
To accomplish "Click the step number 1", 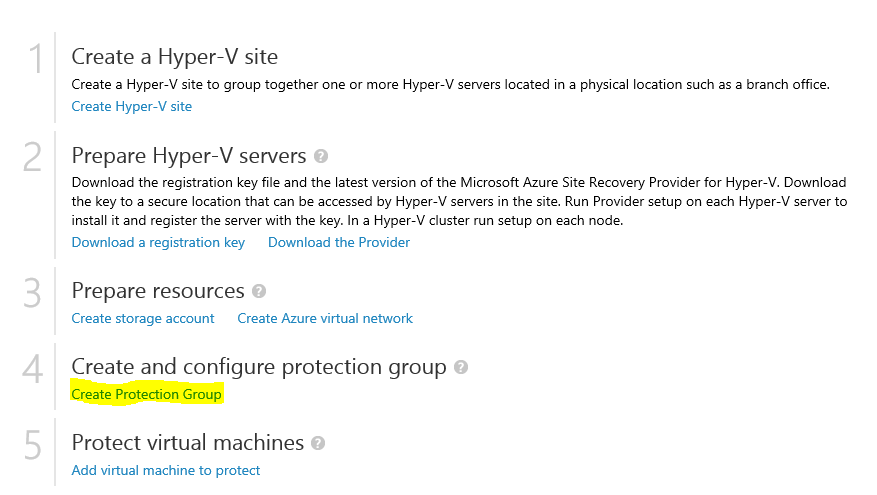I will pyautogui.click(x=36, y=60).
